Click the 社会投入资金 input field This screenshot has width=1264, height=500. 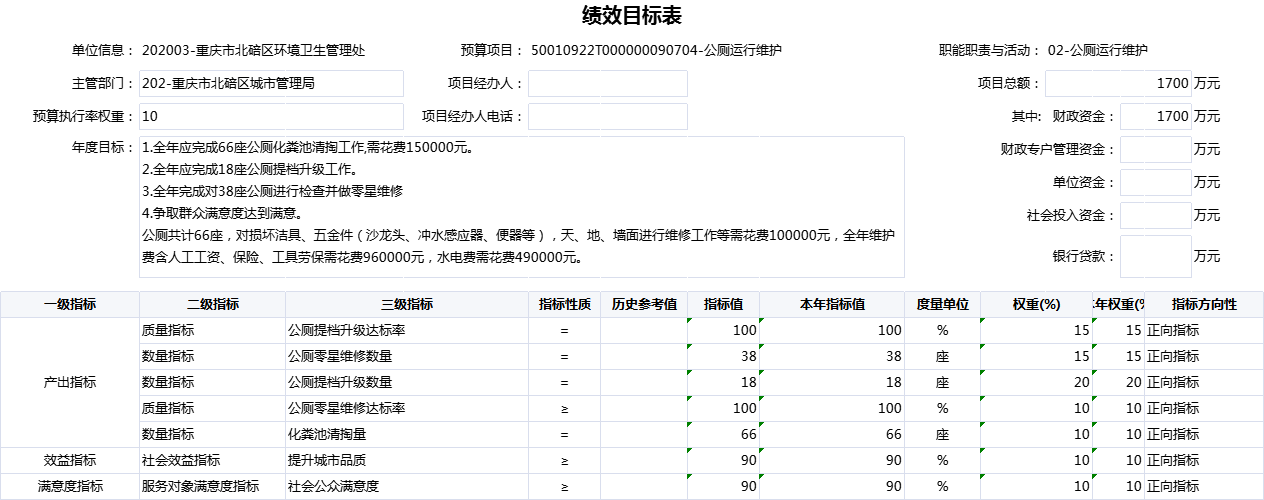1156,216
